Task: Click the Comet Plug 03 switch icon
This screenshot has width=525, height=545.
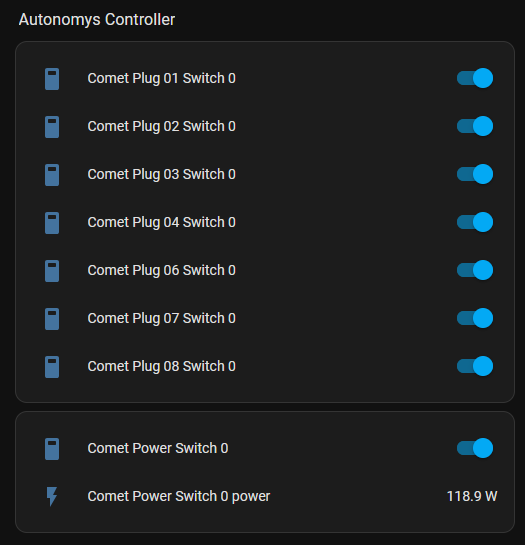Action: tap(52, 175)
